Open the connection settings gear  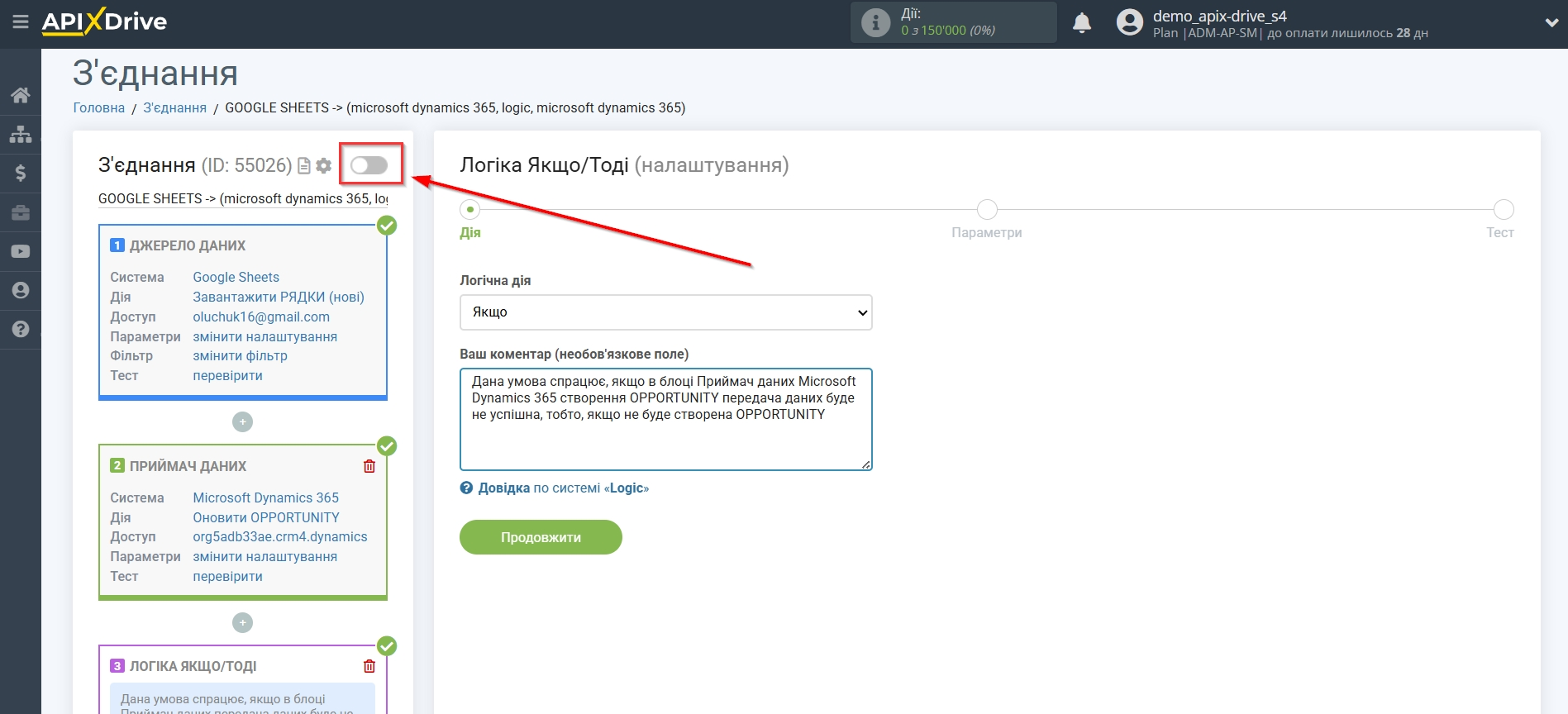point(324,166)
